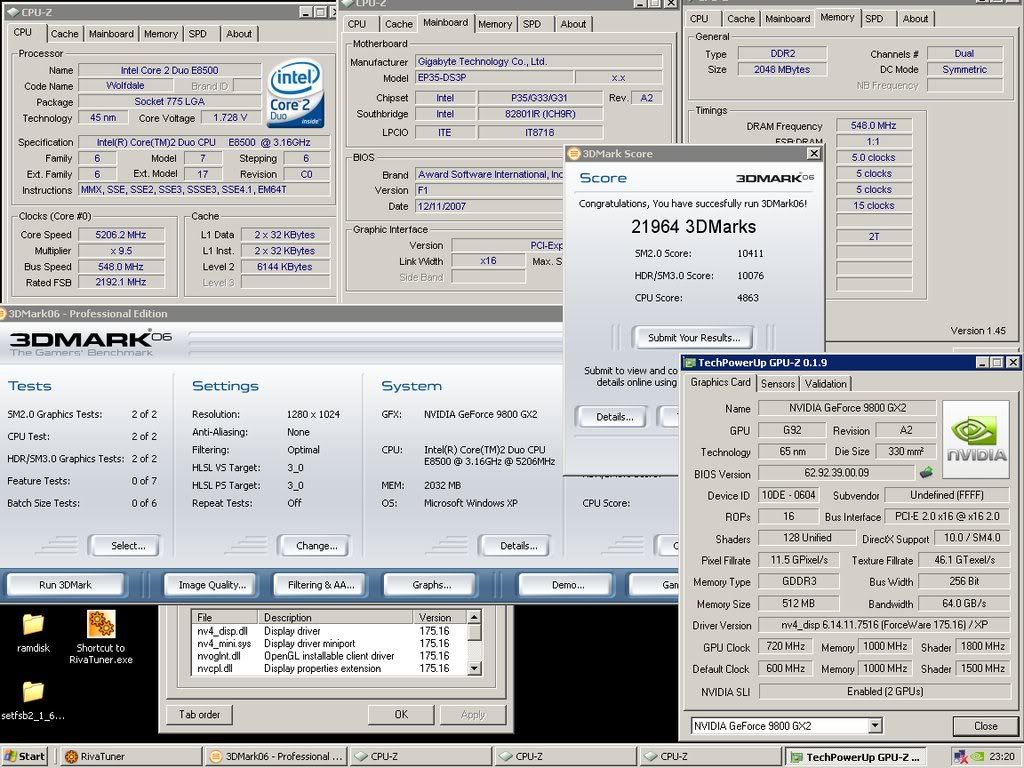The width and height of the screenshot is (1024, 768).
Task: Open the SPD tab in first CPU-Z window
Action: (x=197, y=34)
